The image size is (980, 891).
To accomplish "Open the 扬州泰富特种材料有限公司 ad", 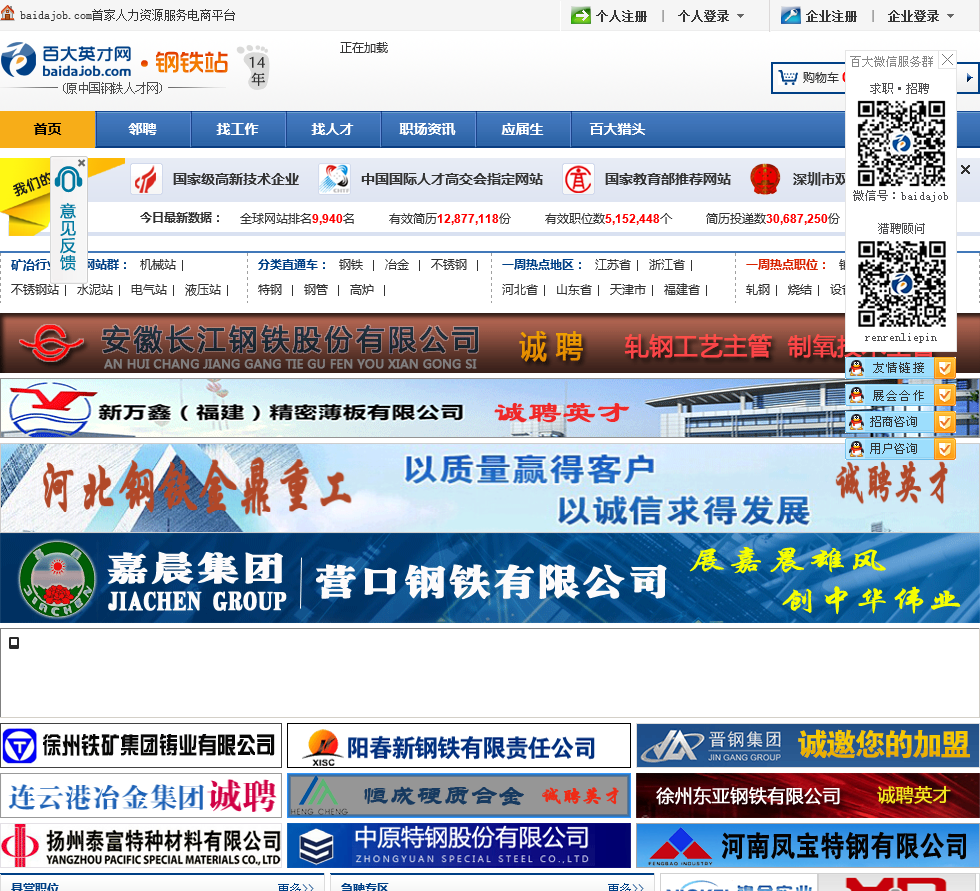I will point(141,845).
